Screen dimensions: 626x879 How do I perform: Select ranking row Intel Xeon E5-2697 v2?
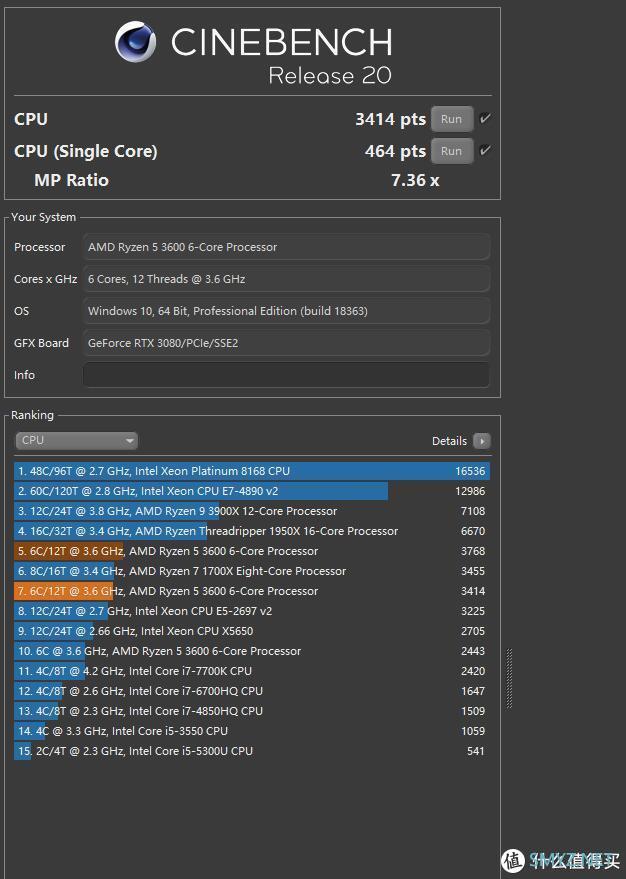[252, 611]
